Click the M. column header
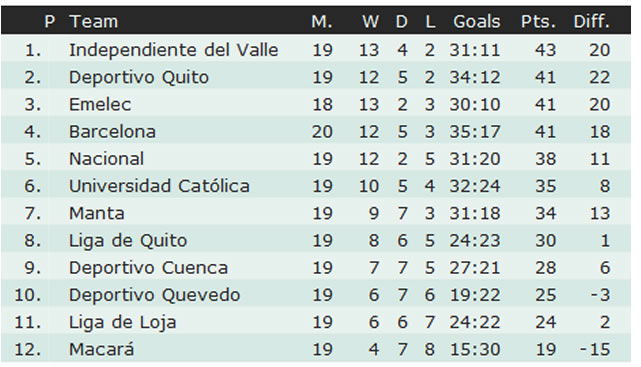 click(322, 21)
